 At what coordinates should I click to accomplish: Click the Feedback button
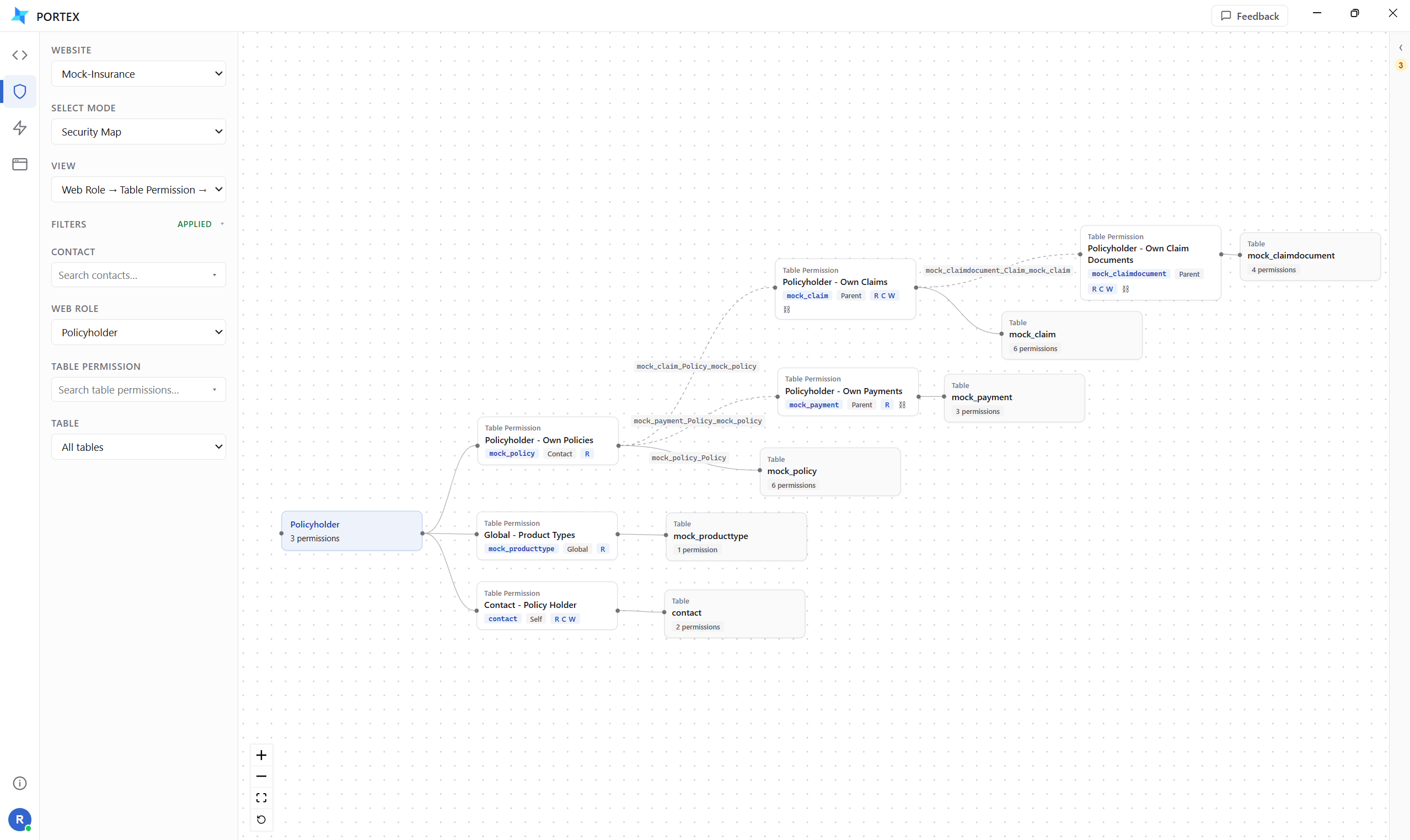point(1250,16)
